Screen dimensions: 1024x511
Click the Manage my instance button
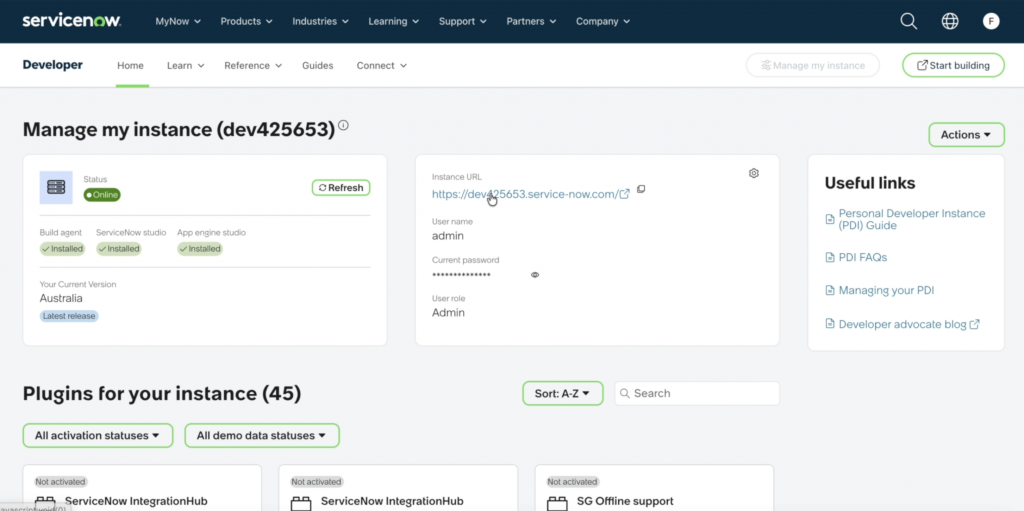click(x=812, y=65)
